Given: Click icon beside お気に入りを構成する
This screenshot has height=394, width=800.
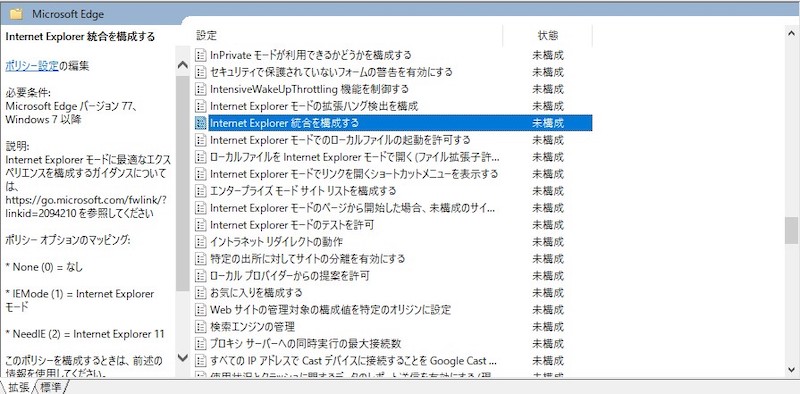Looking at the screenshot, I should (x=201, y=292).
